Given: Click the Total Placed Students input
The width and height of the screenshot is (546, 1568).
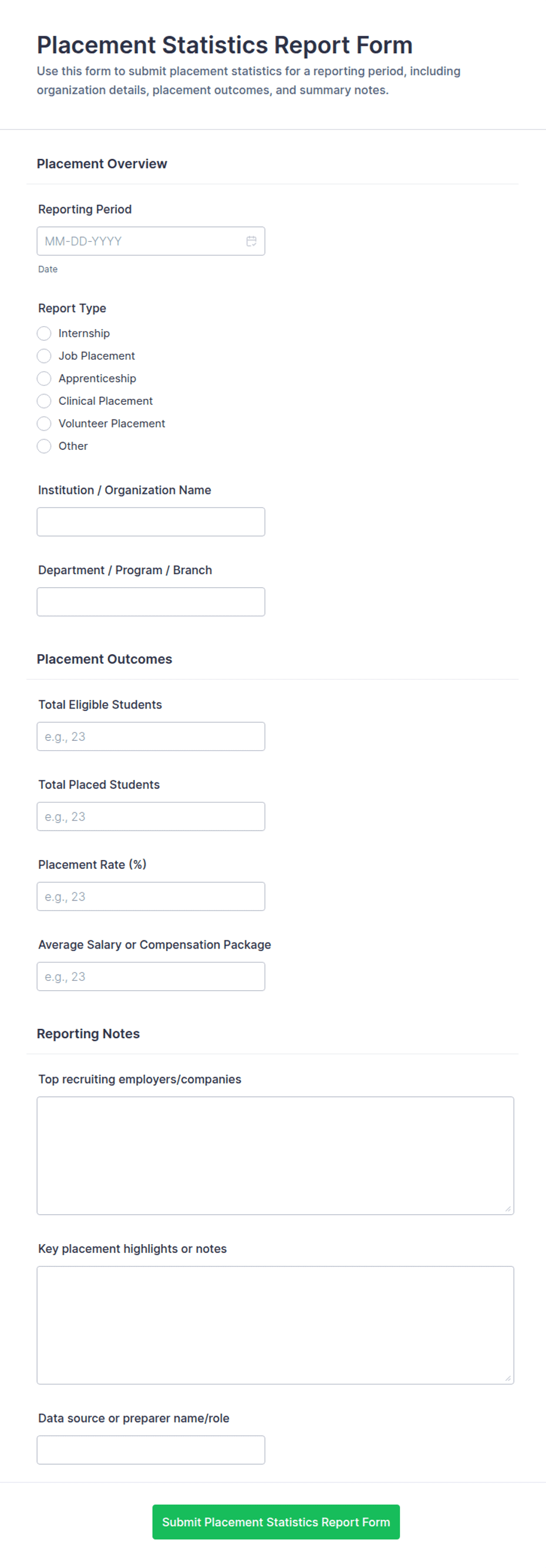Looking at the screenshot, I should tap(150, 815).
